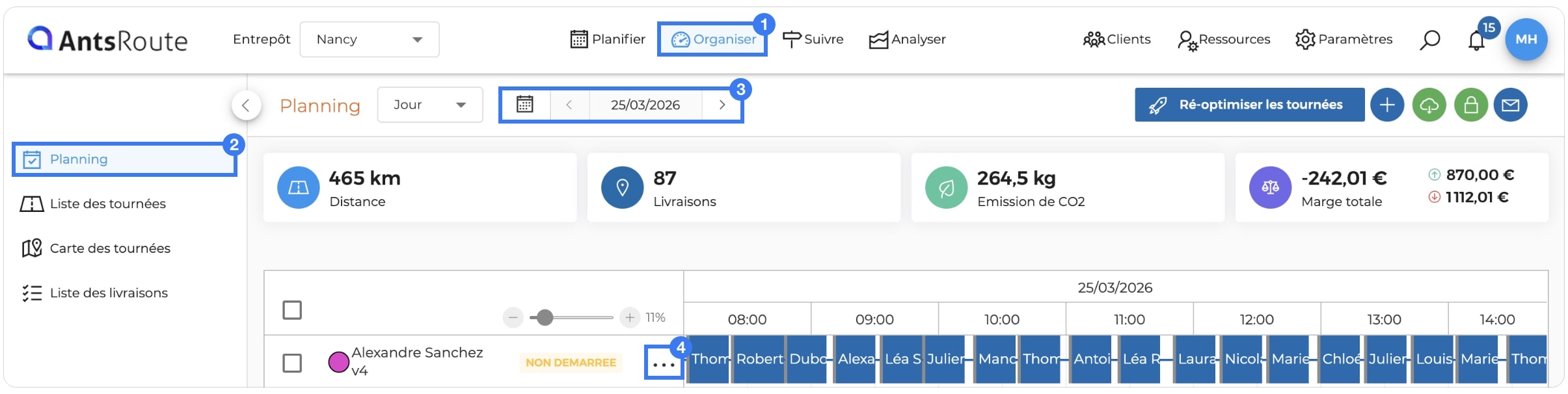Click the Alexa delivery block in timeline
Image resolution: width=1568 pixels, height=394 pixels.
coord(856,360)
